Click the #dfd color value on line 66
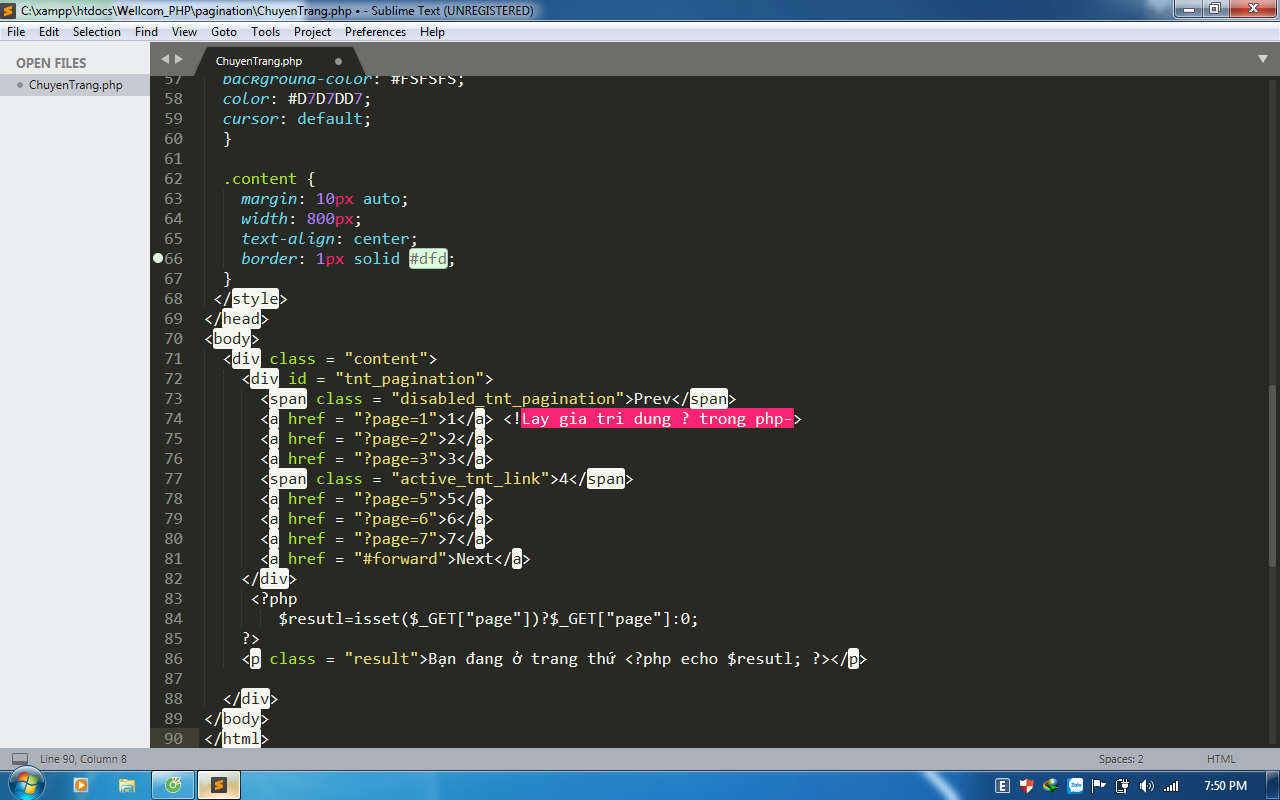The width and height of the screenshot is (1280, 800). tap(428, 259)
